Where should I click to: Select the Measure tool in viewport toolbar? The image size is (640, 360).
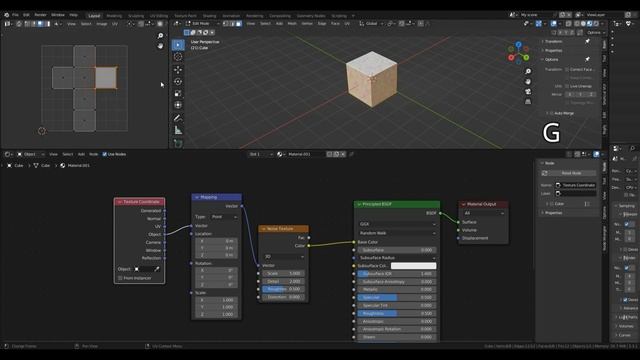click(178, 131)
